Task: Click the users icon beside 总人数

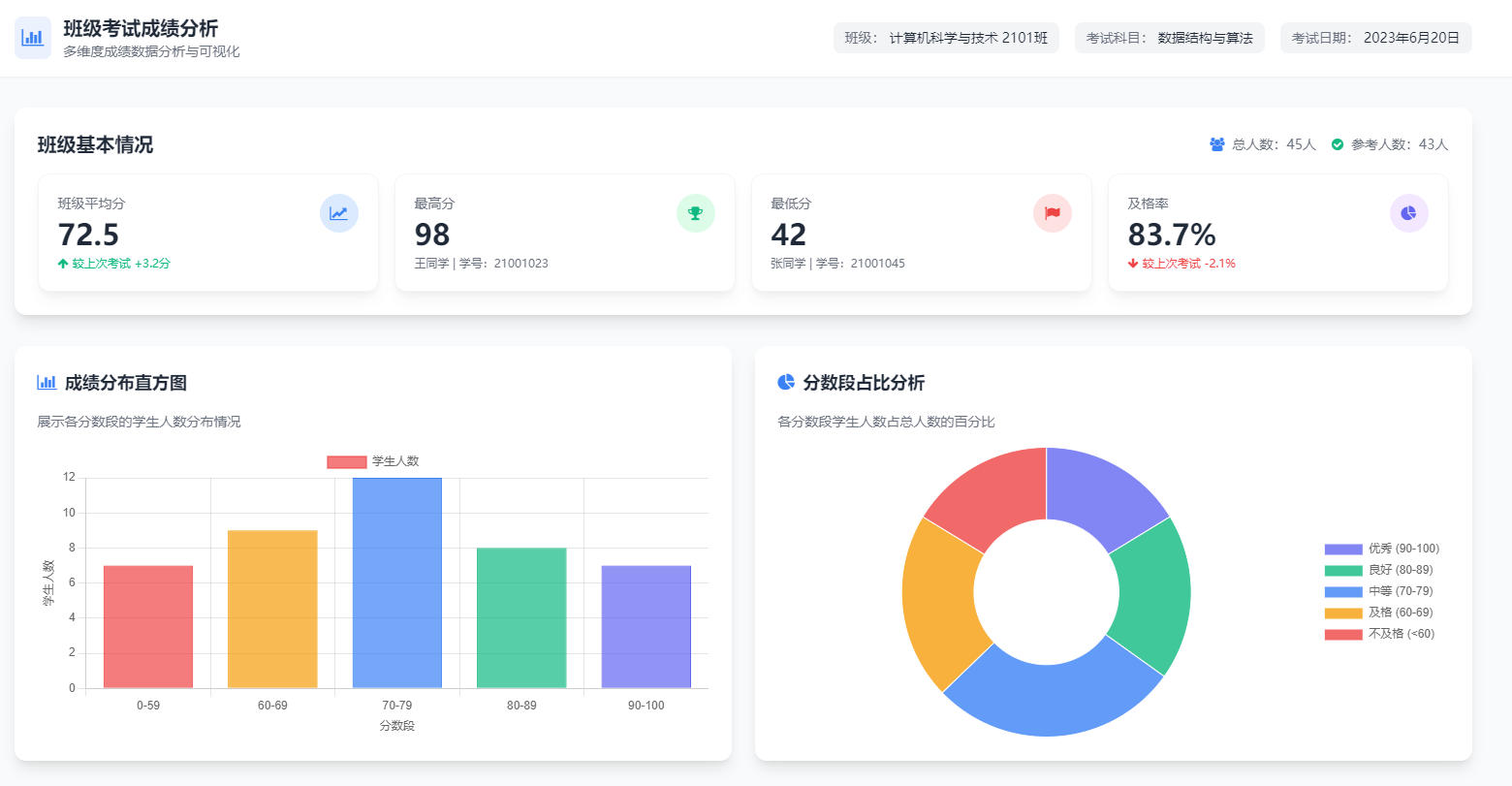Action: (x=1217, y=144)
